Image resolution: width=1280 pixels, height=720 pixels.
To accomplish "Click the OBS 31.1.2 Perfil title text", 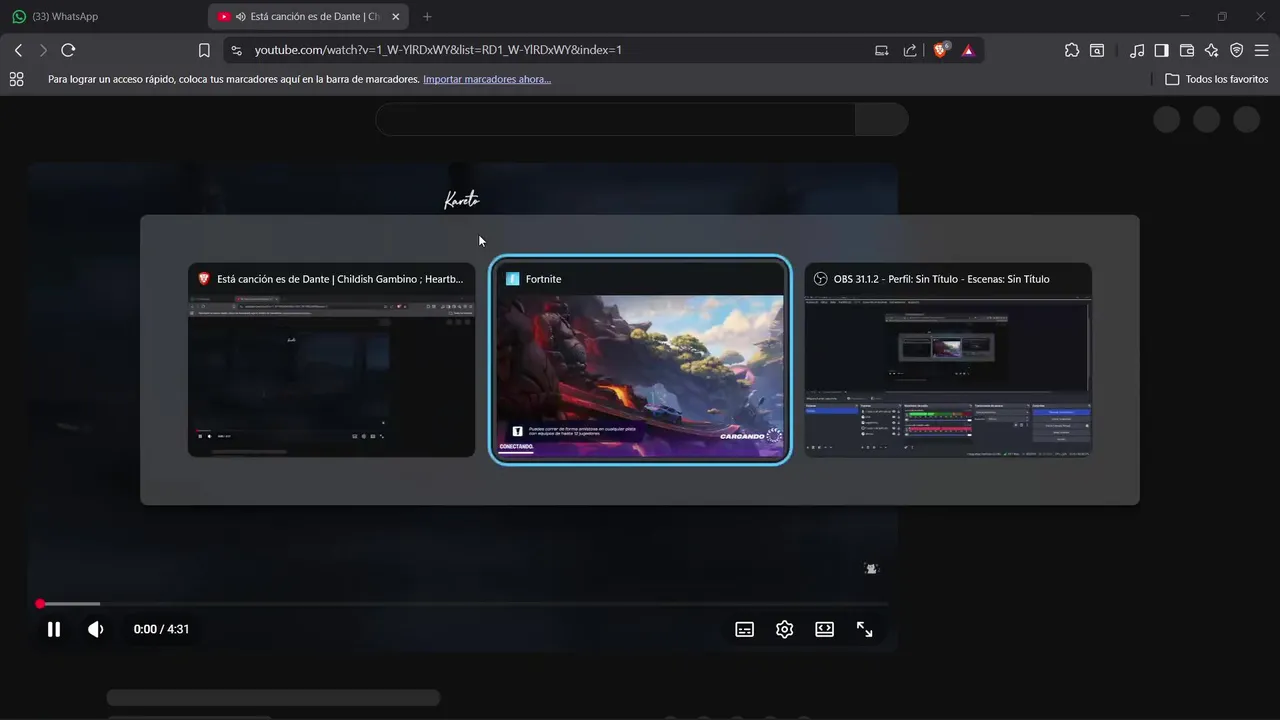I will 941,279.
